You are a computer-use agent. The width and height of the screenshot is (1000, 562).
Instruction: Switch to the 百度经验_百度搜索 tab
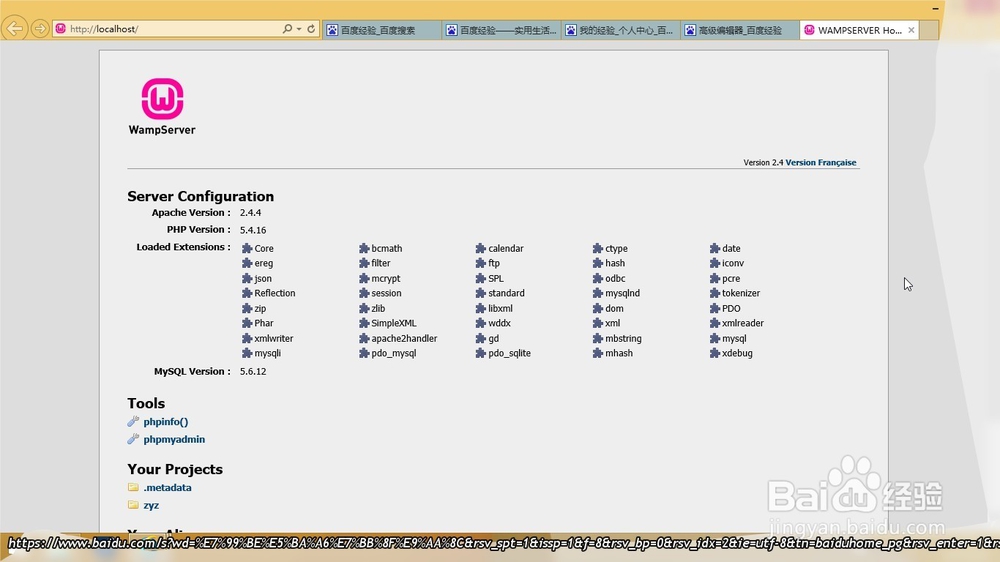pos(381,30)
